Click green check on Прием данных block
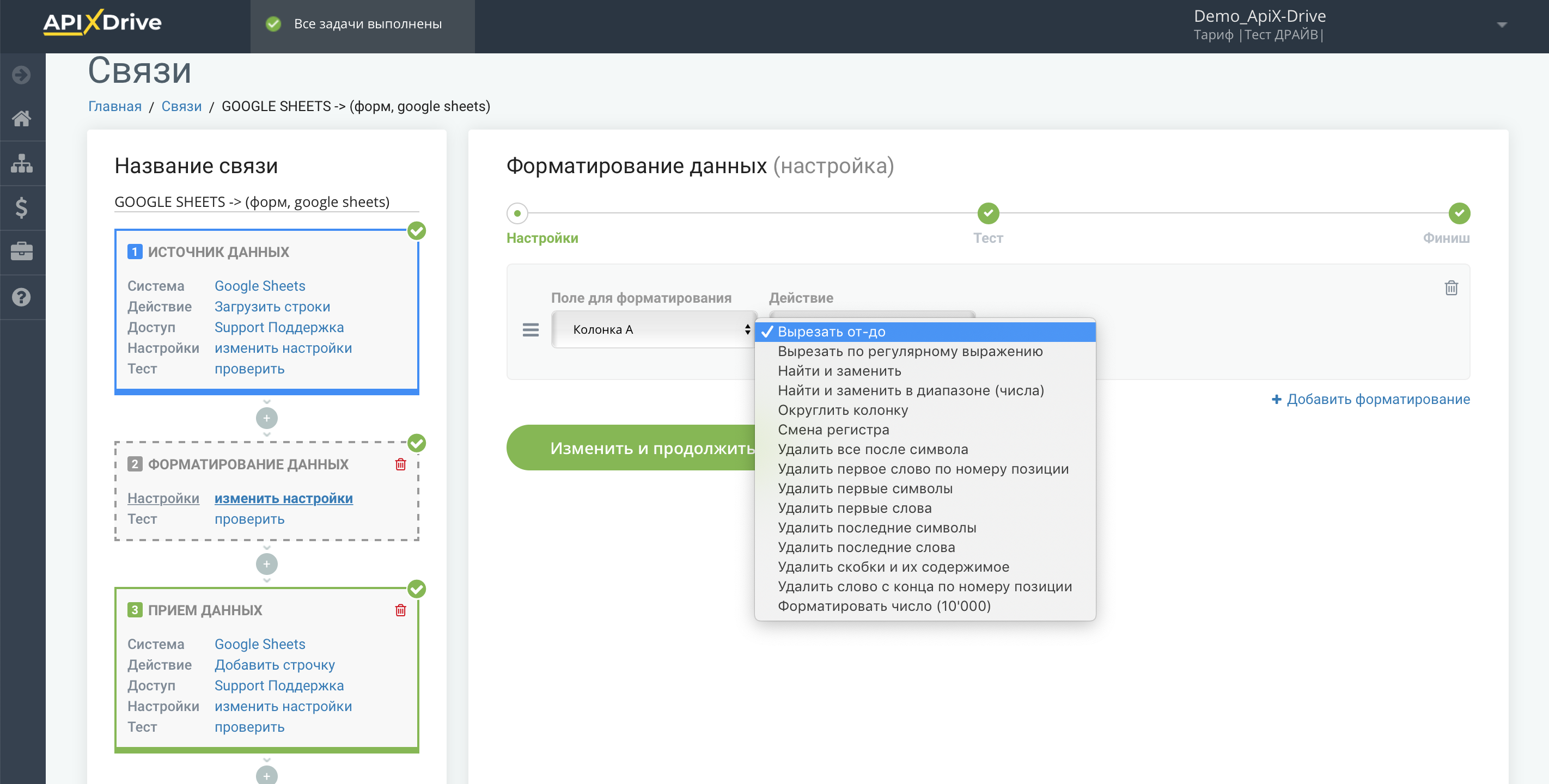This screenshot has height=784, width=1549. 417,589
